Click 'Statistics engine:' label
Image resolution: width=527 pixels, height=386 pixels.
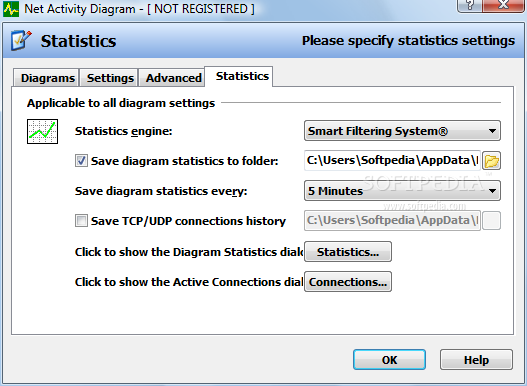point(123,131)
